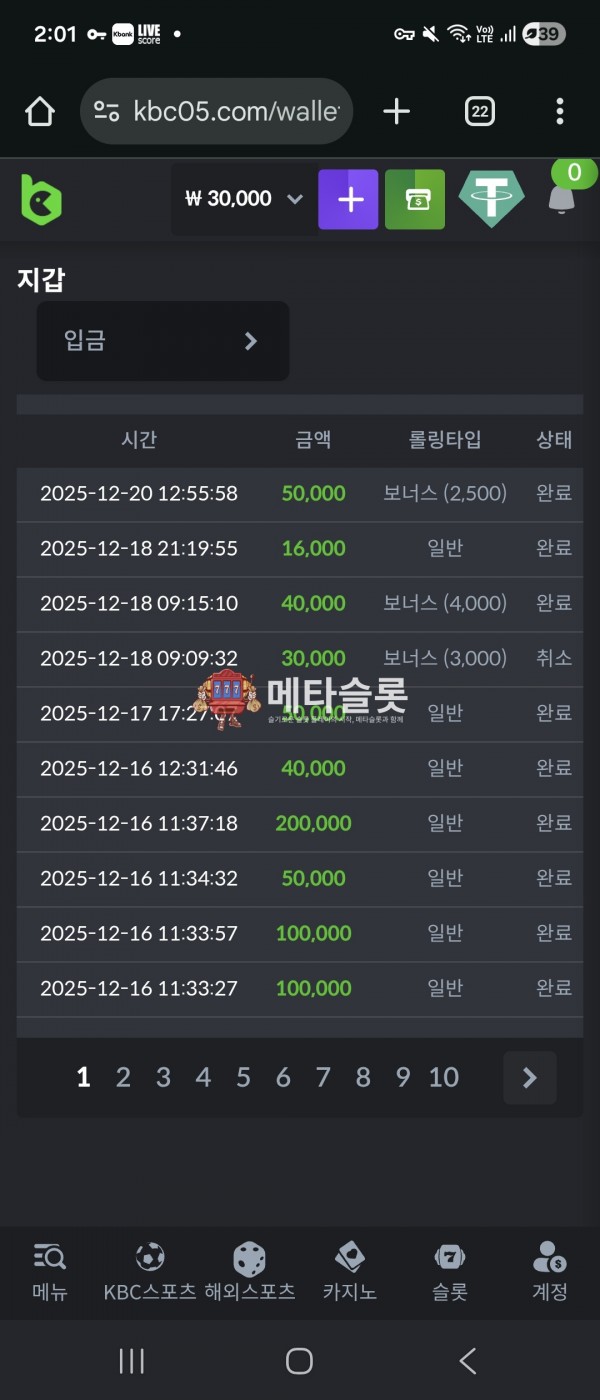Expand the 입금 selector chevron
This screenshot has width=600, height=1400.
coord(251,341)
